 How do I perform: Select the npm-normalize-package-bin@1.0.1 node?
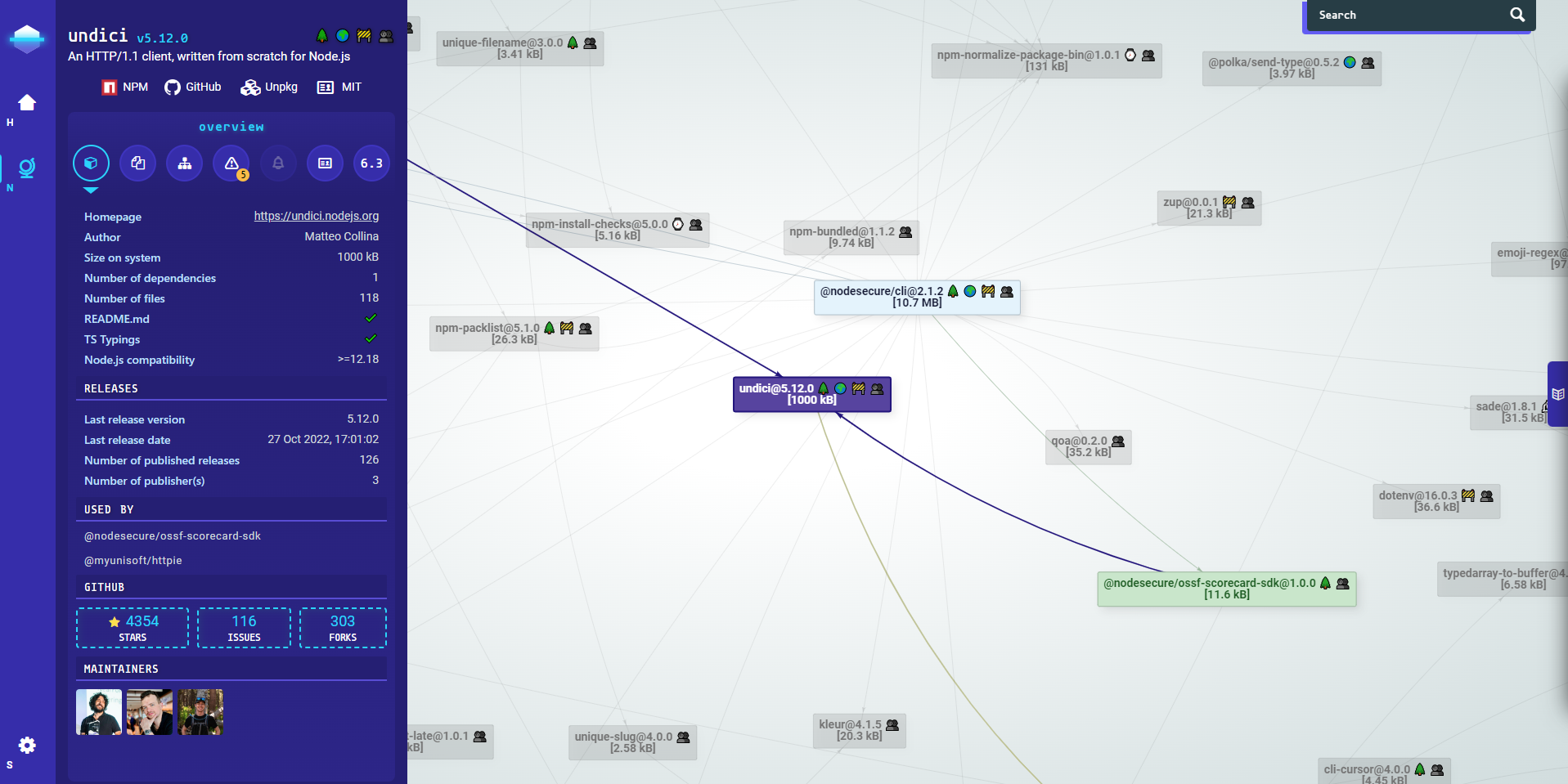coord(1047,60)
